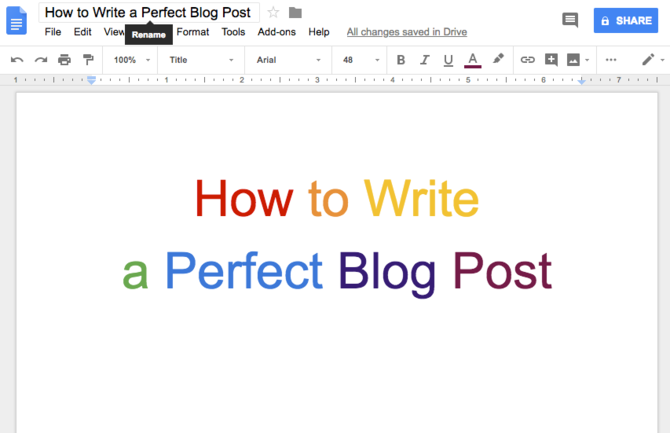Image resolution: width=670 pixels, height=433 pixels.
Task: Expand the insert image dropdown arrow
Action: [x=587, y=60]
